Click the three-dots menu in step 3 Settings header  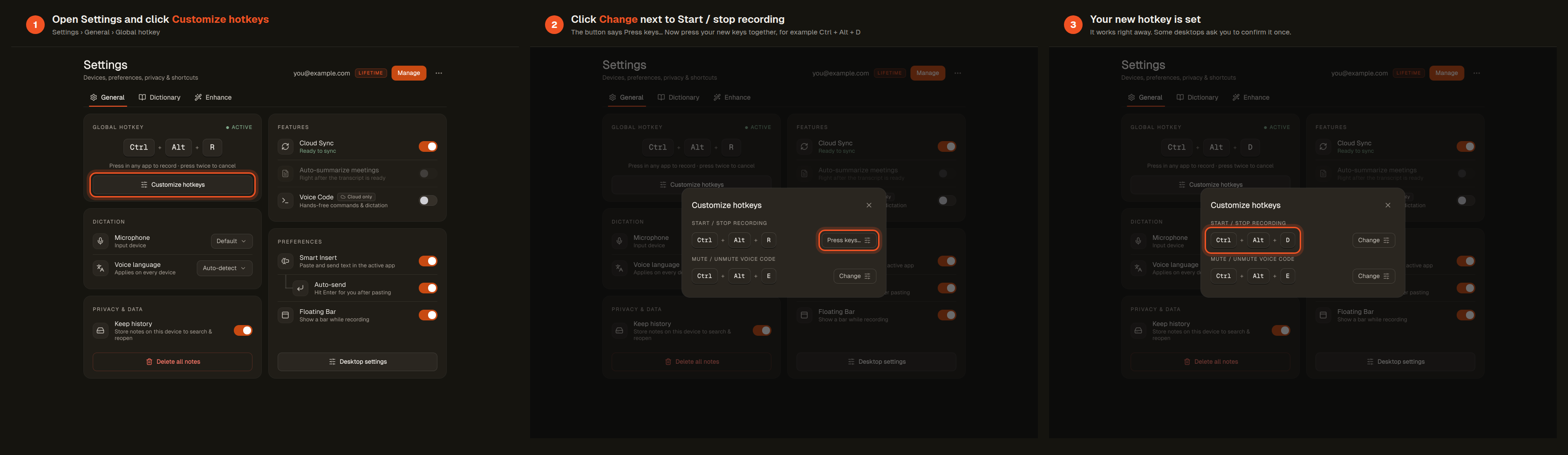pyautogui.click(x=1477, y=73)
